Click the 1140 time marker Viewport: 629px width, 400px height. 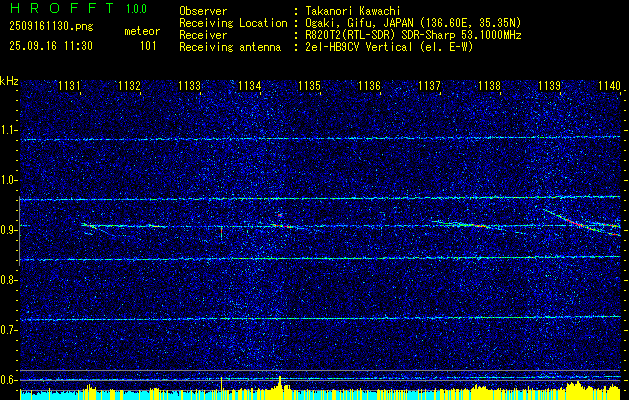click(x=609, y=86)
